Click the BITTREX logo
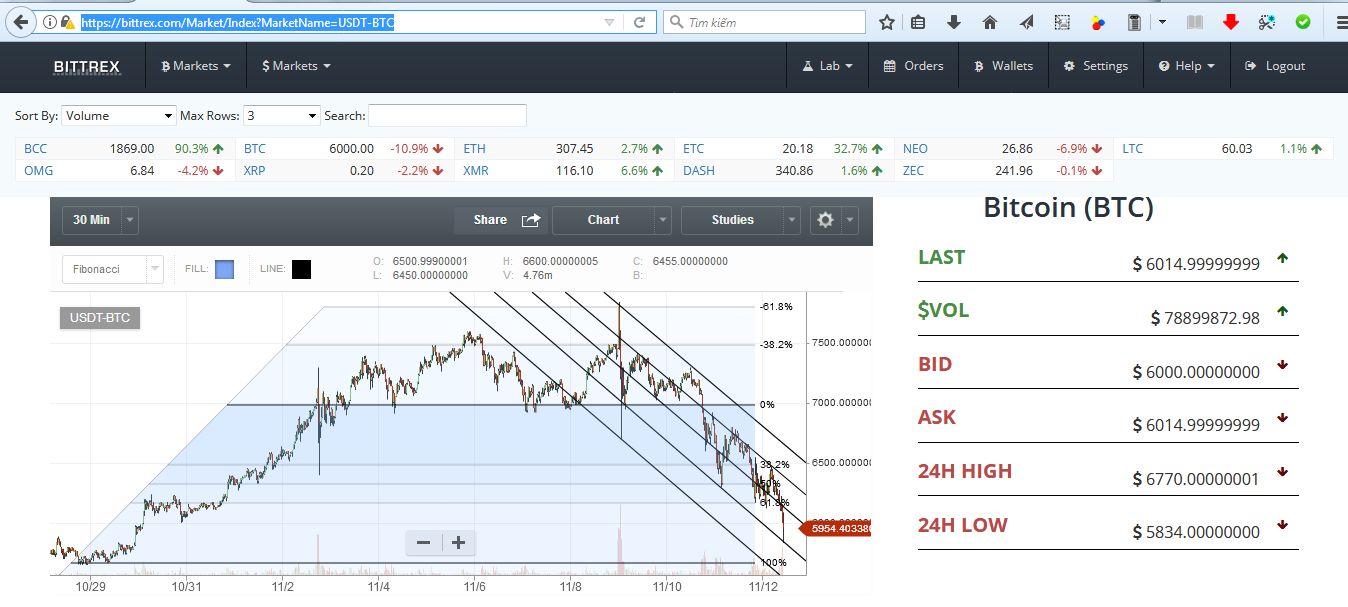The image size is (1348, 607). pyautogui.click(x=86, y=66)
